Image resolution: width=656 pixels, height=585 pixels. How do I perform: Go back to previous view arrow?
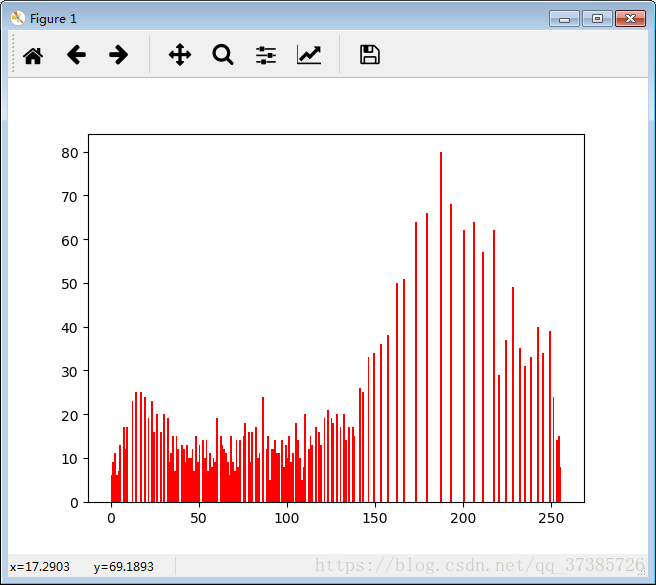[76, 55]
